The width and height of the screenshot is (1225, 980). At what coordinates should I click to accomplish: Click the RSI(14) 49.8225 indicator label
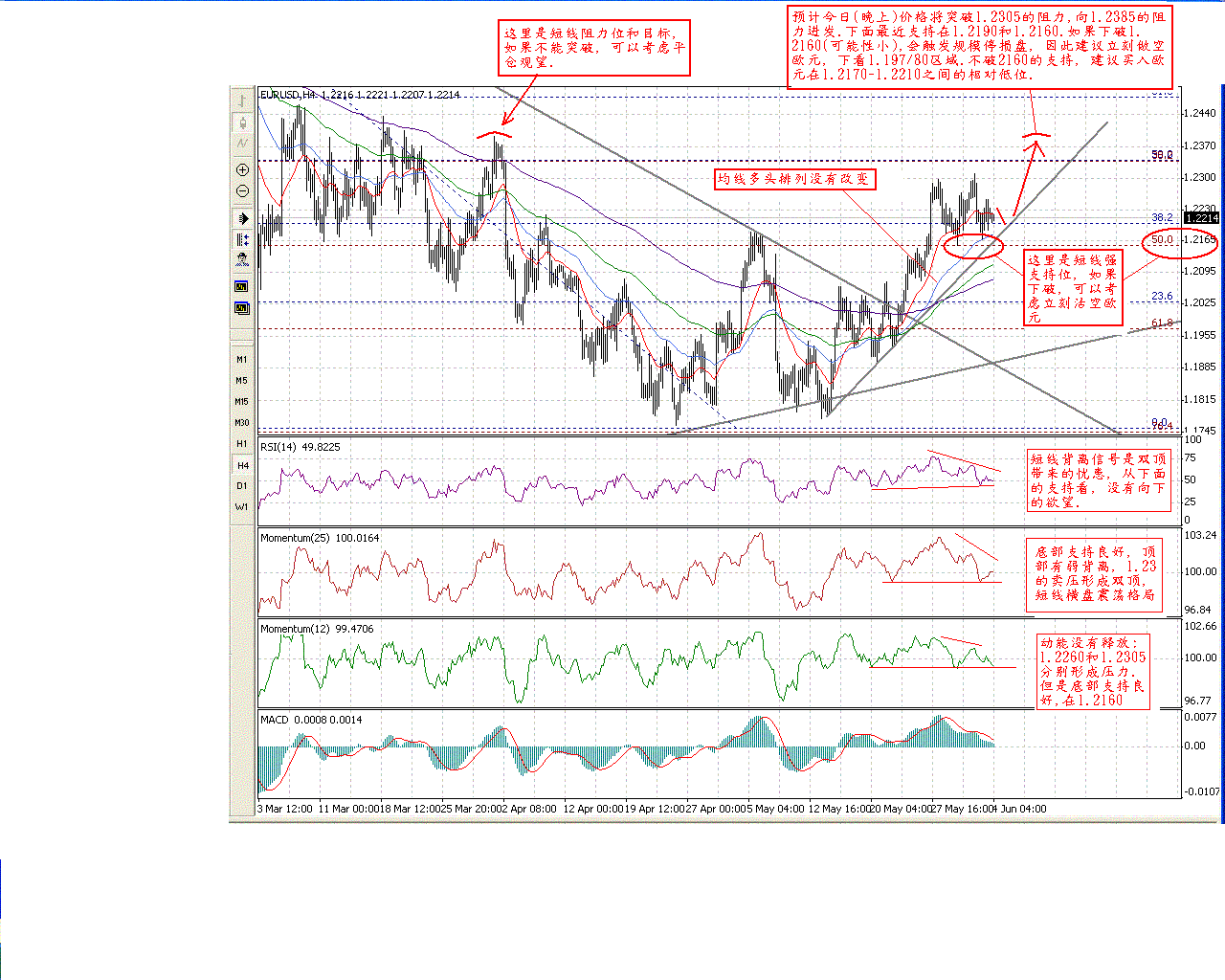(301, 447)
